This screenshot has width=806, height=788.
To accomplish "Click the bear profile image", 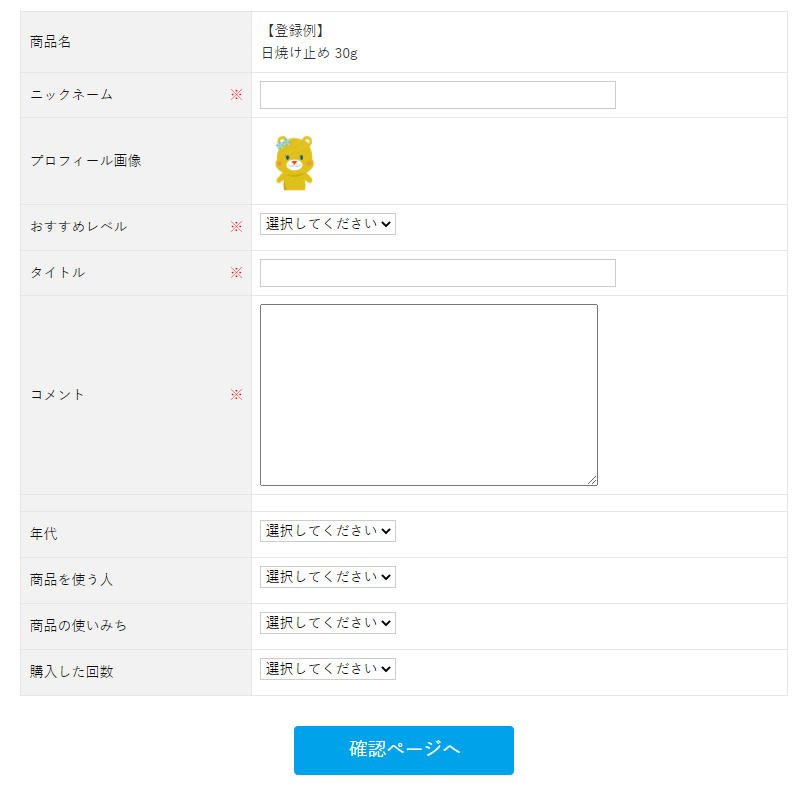I will (294, 162).
